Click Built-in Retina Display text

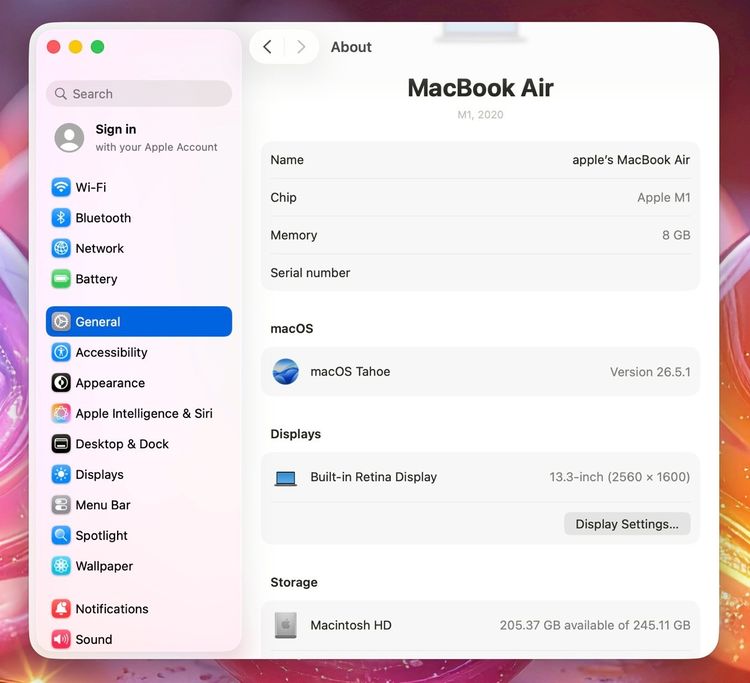click(374, 477)
